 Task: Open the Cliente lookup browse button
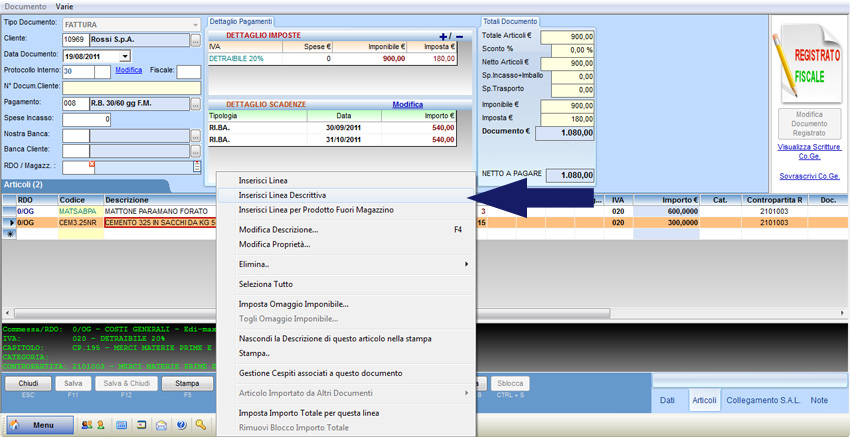[196, 40]
